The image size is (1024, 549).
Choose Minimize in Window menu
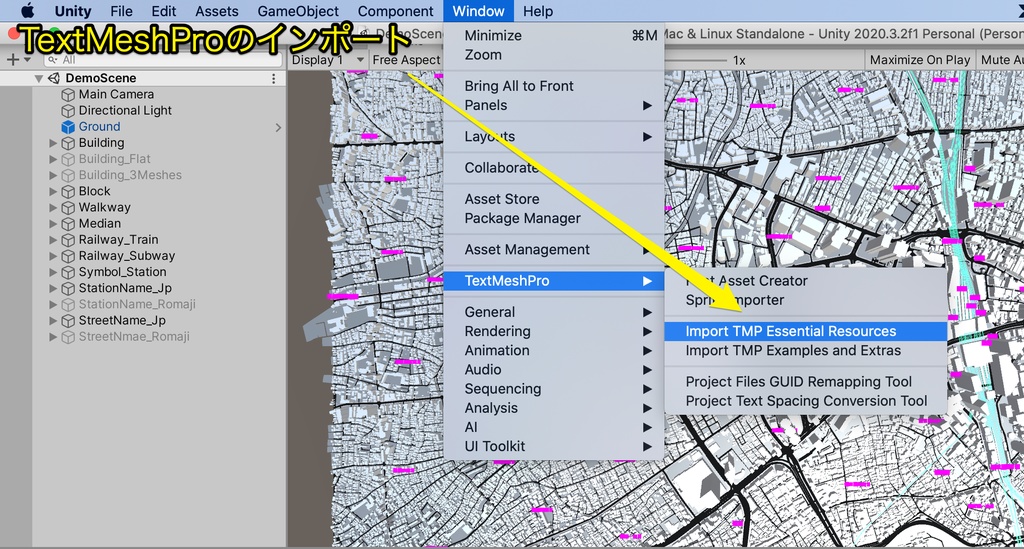(554, 35)
